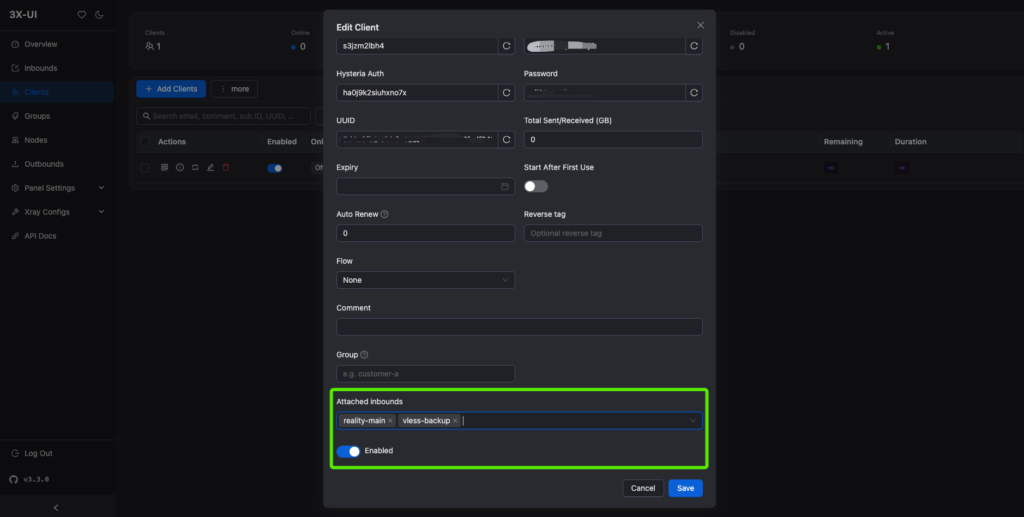1024x517 pixels.
Task: Open the Flow dropdown
Action: tap(425, 280)
